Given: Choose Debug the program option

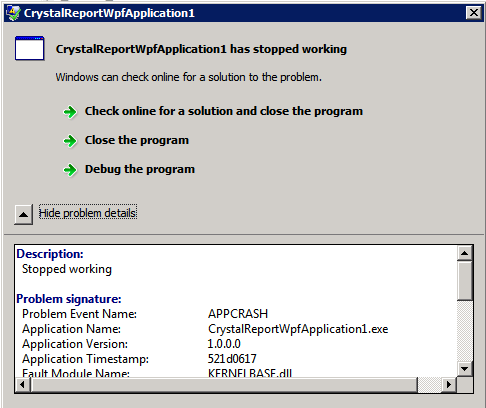Looking at the screenshot, I should point(140,169).
